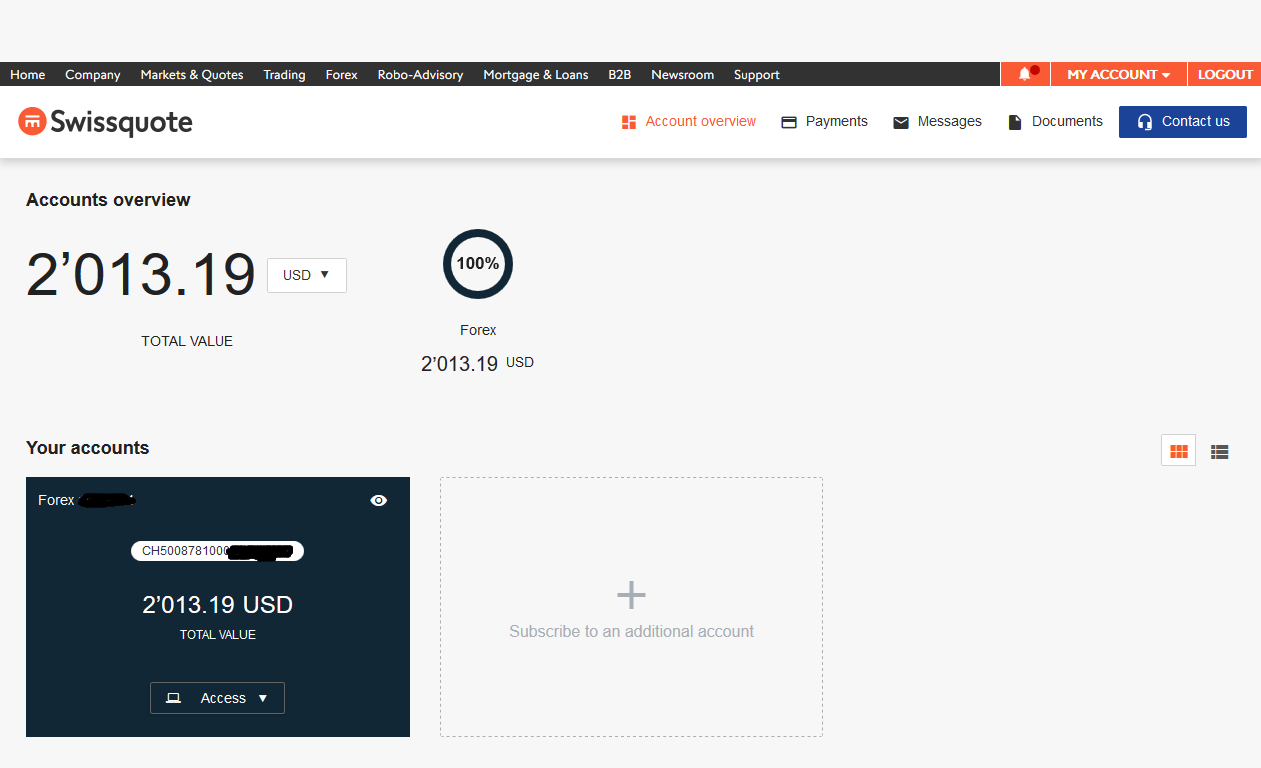Screen dimensions: 1261x768
Task: Click the Forex label under the chart
Action: point(478,330)
